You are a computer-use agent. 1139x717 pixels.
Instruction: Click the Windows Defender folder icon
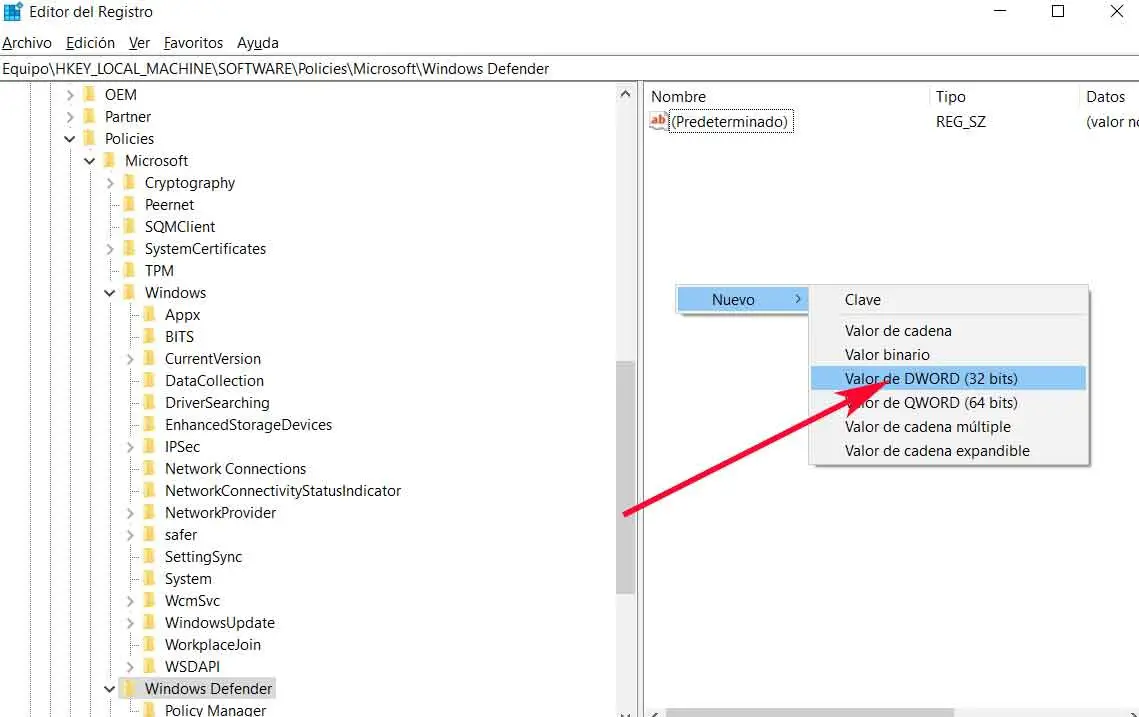[x=130, y=688]
